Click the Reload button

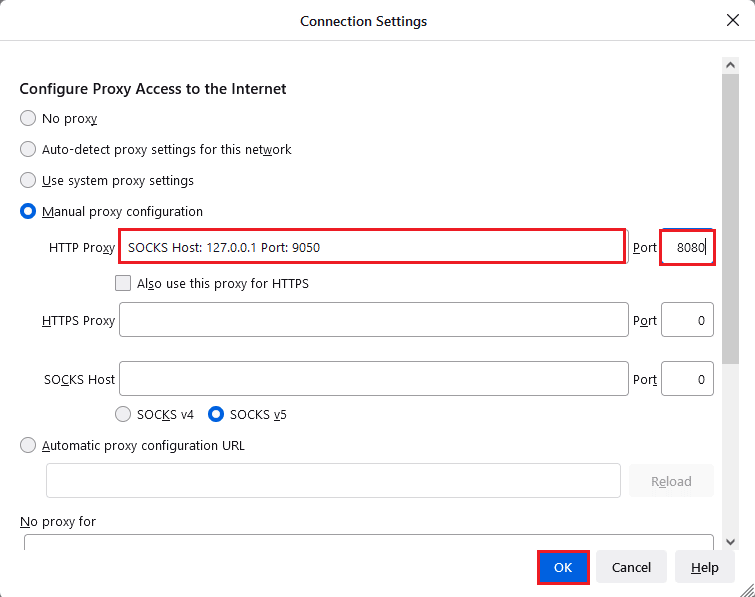tap(671, 481)
